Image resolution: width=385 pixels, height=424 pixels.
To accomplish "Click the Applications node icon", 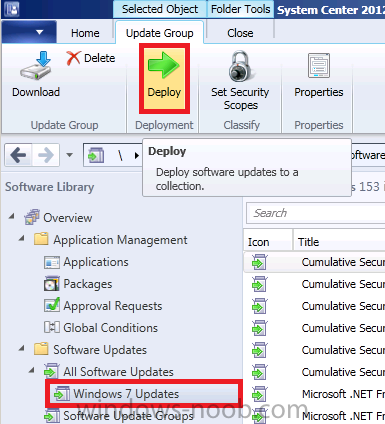I will pos(52,262).
